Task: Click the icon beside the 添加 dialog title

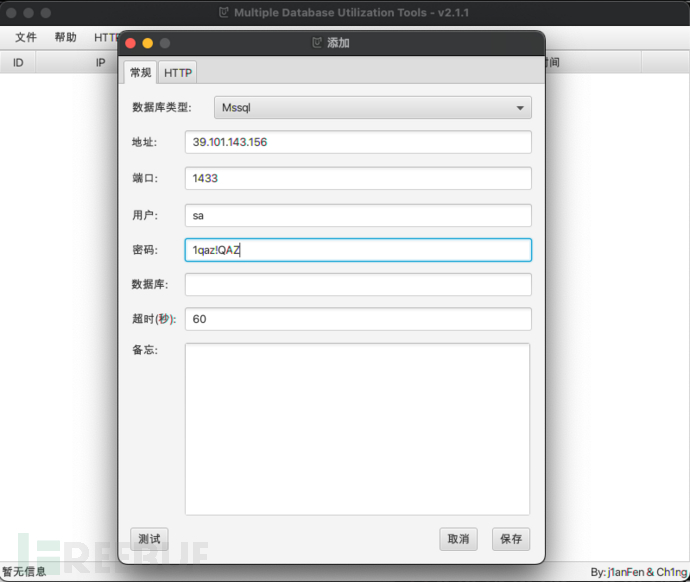Action: coord(317,43)
